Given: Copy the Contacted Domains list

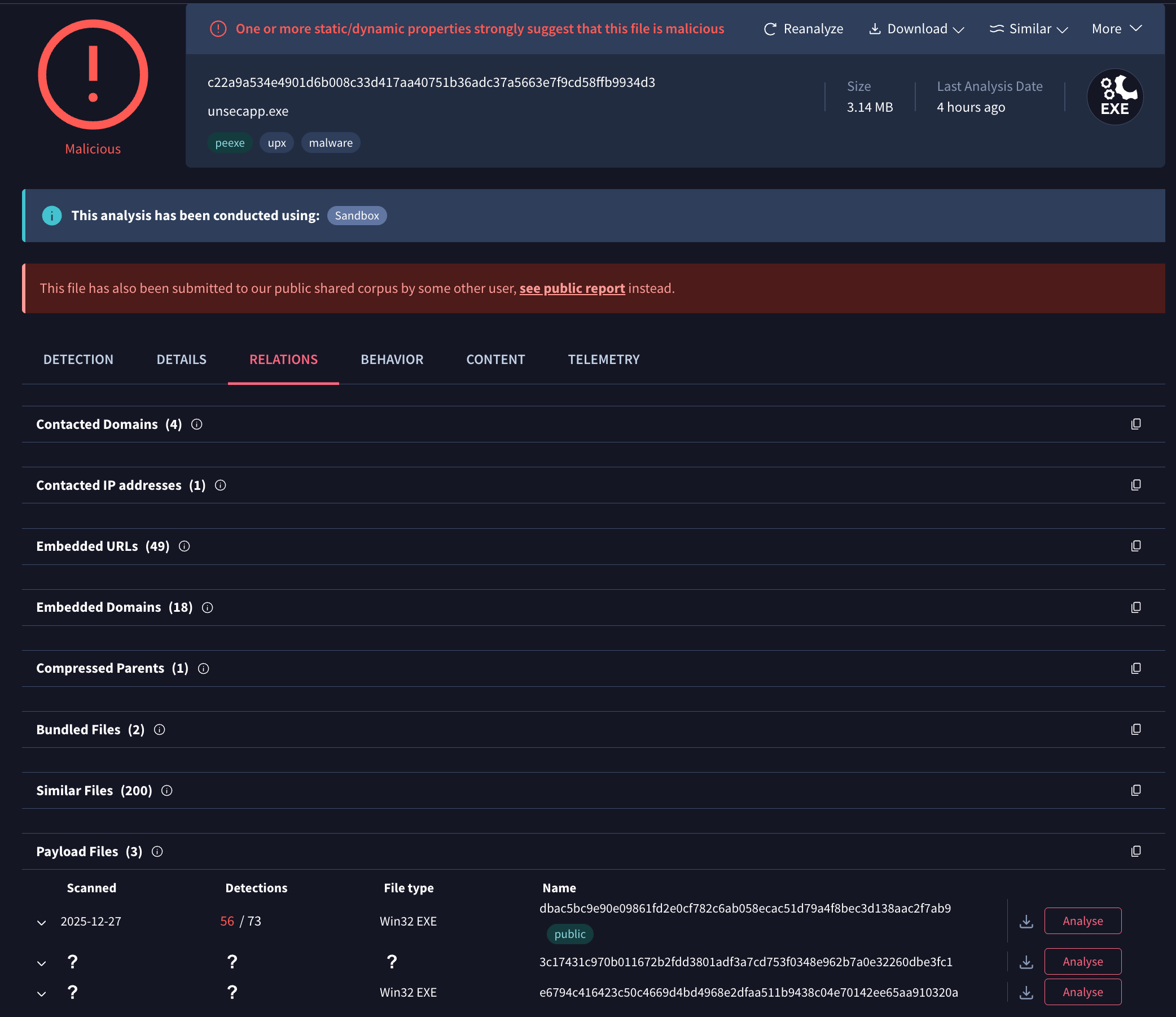Looking at the screenshot, I should 1135,424.
